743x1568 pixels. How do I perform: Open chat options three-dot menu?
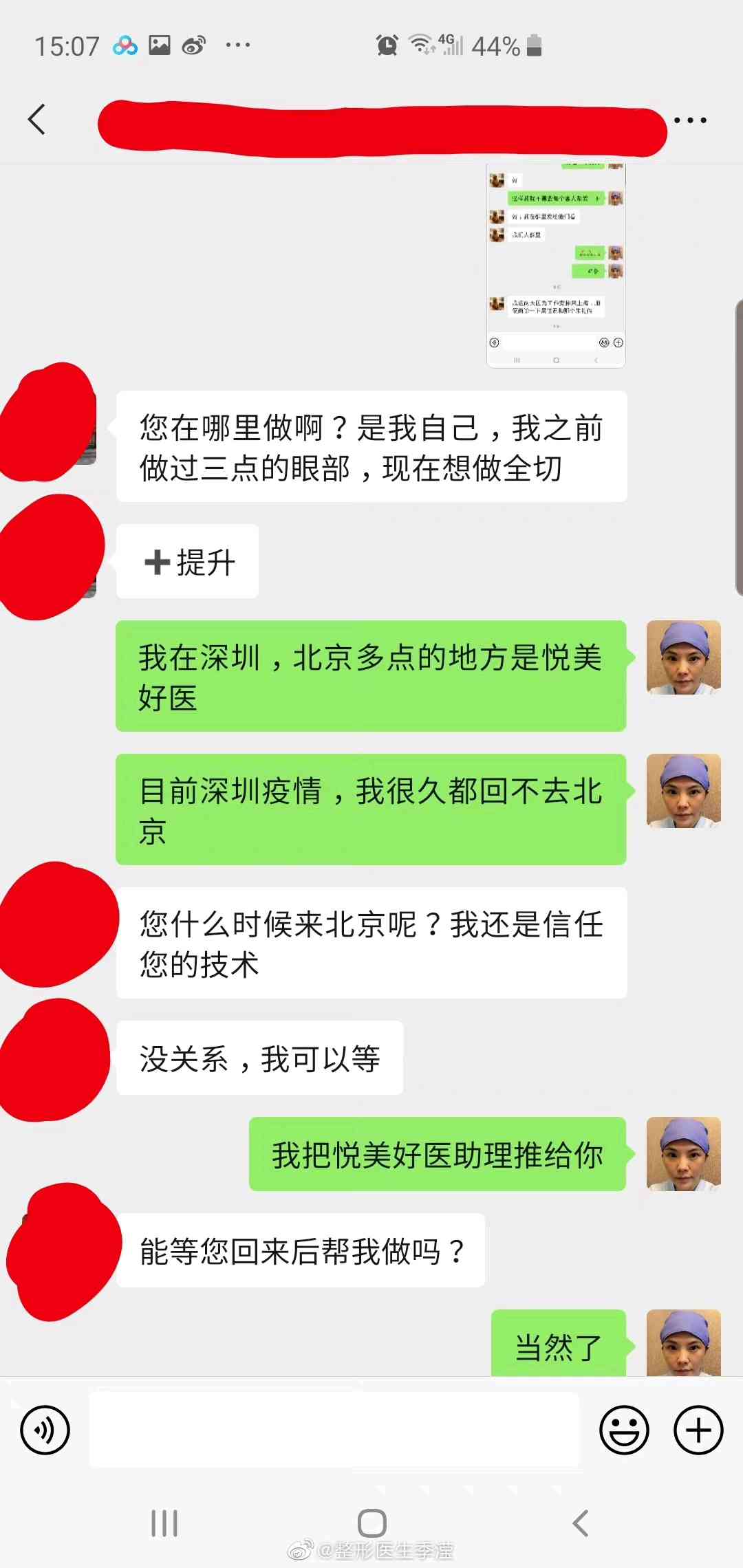tap(690, 120)
